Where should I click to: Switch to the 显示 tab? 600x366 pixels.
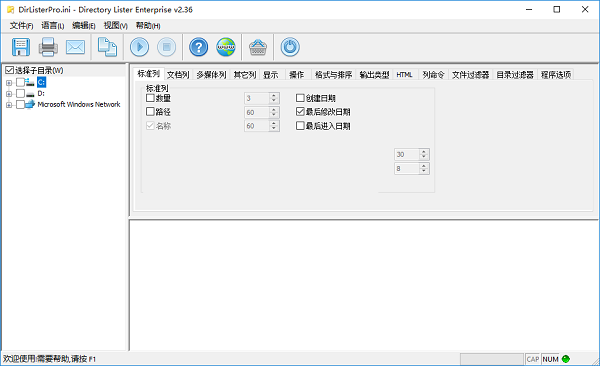271,75
